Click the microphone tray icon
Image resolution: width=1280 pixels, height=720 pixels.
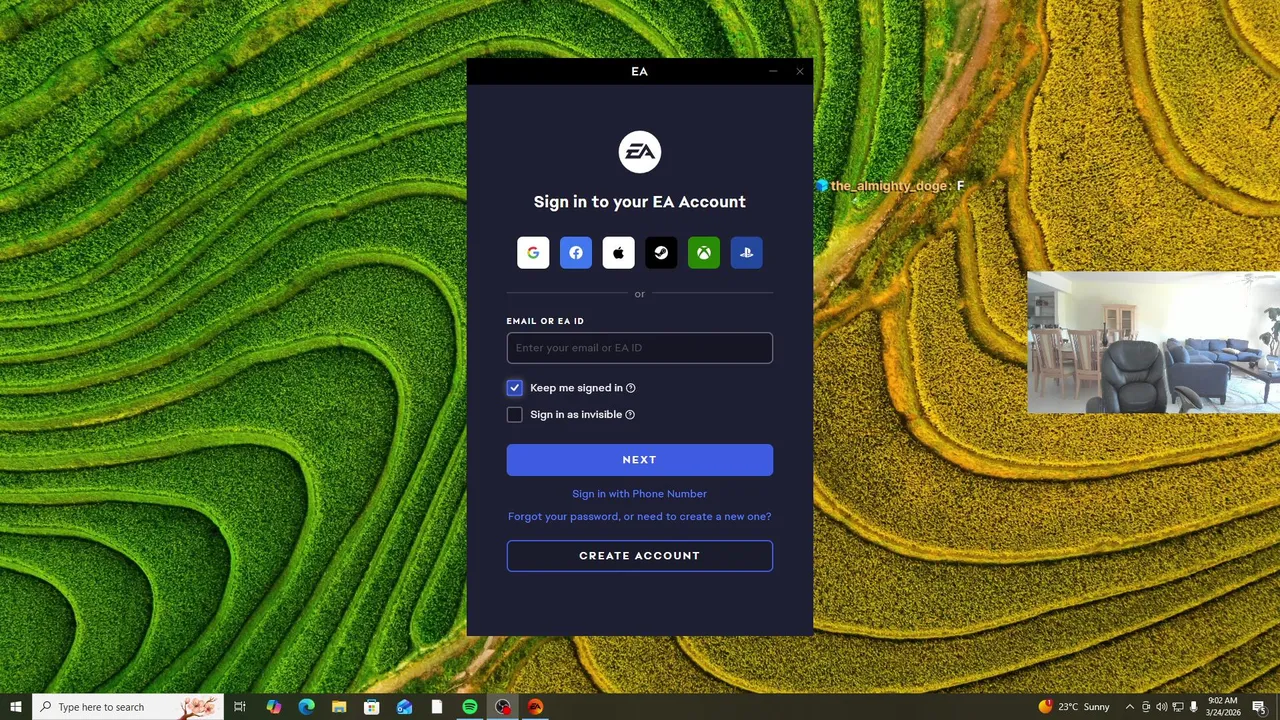[x=1193, y=707]
